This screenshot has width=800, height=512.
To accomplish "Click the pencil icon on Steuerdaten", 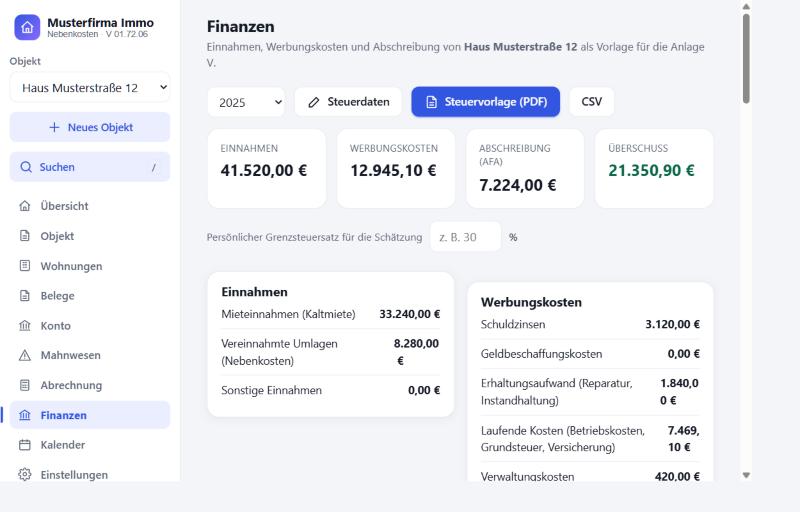I will click(313, 103).
